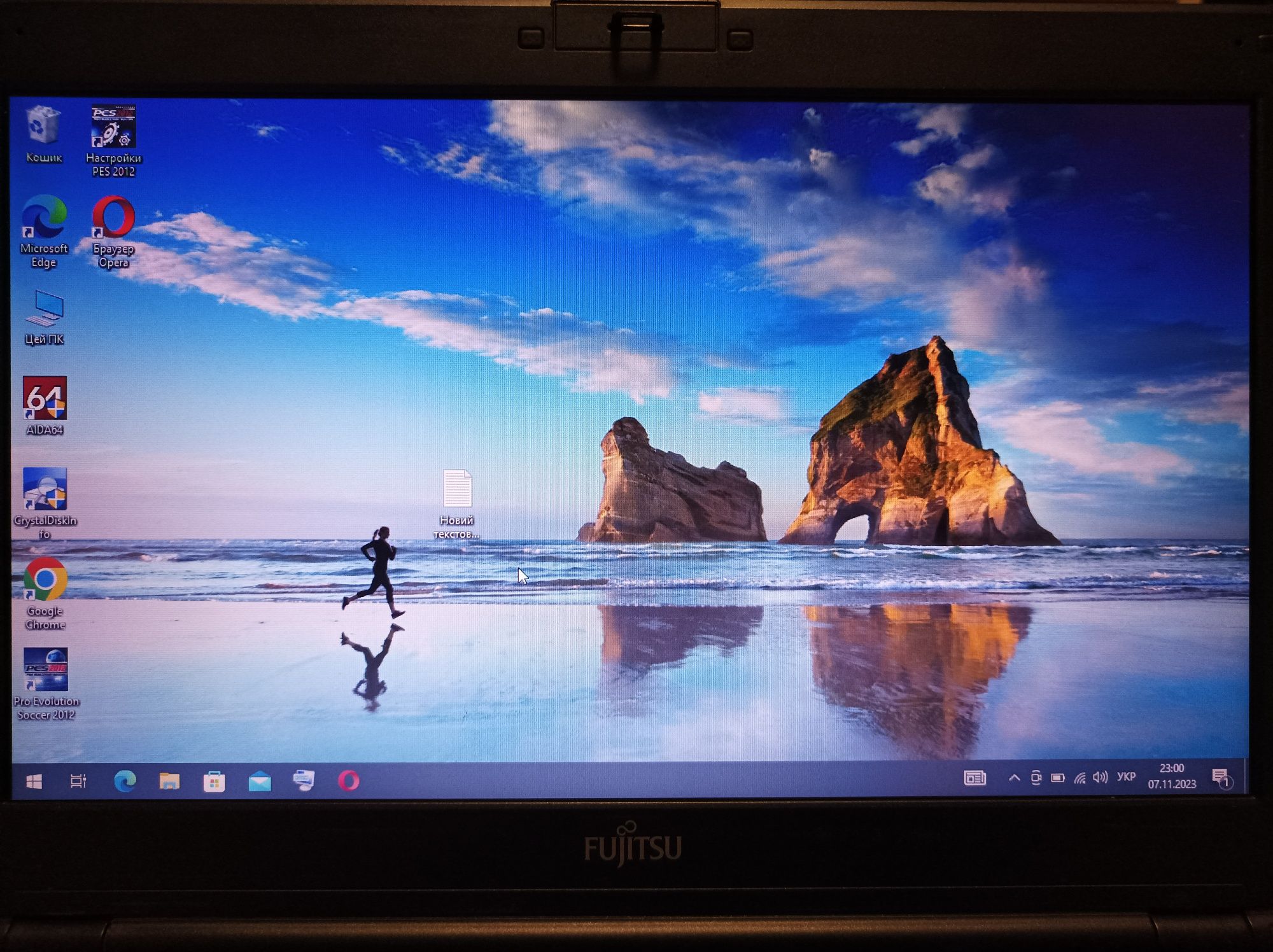Select the AIDA64 desktop shortcut
The width and height of the screenshot is (1273, 952).
(x=45, y=406)
